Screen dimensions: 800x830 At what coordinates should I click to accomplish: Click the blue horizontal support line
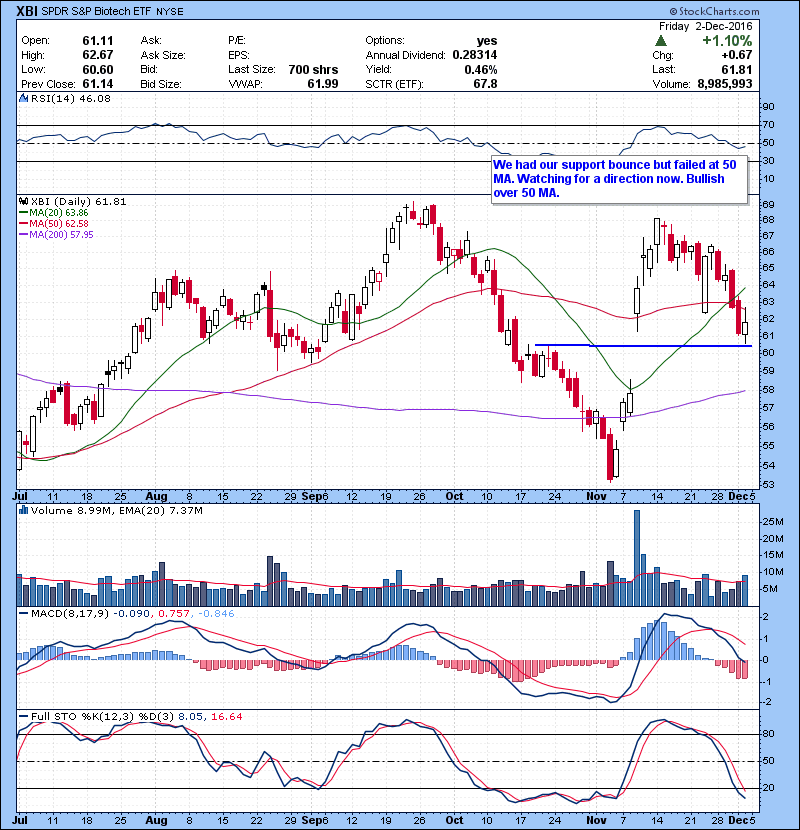(643, 346)
